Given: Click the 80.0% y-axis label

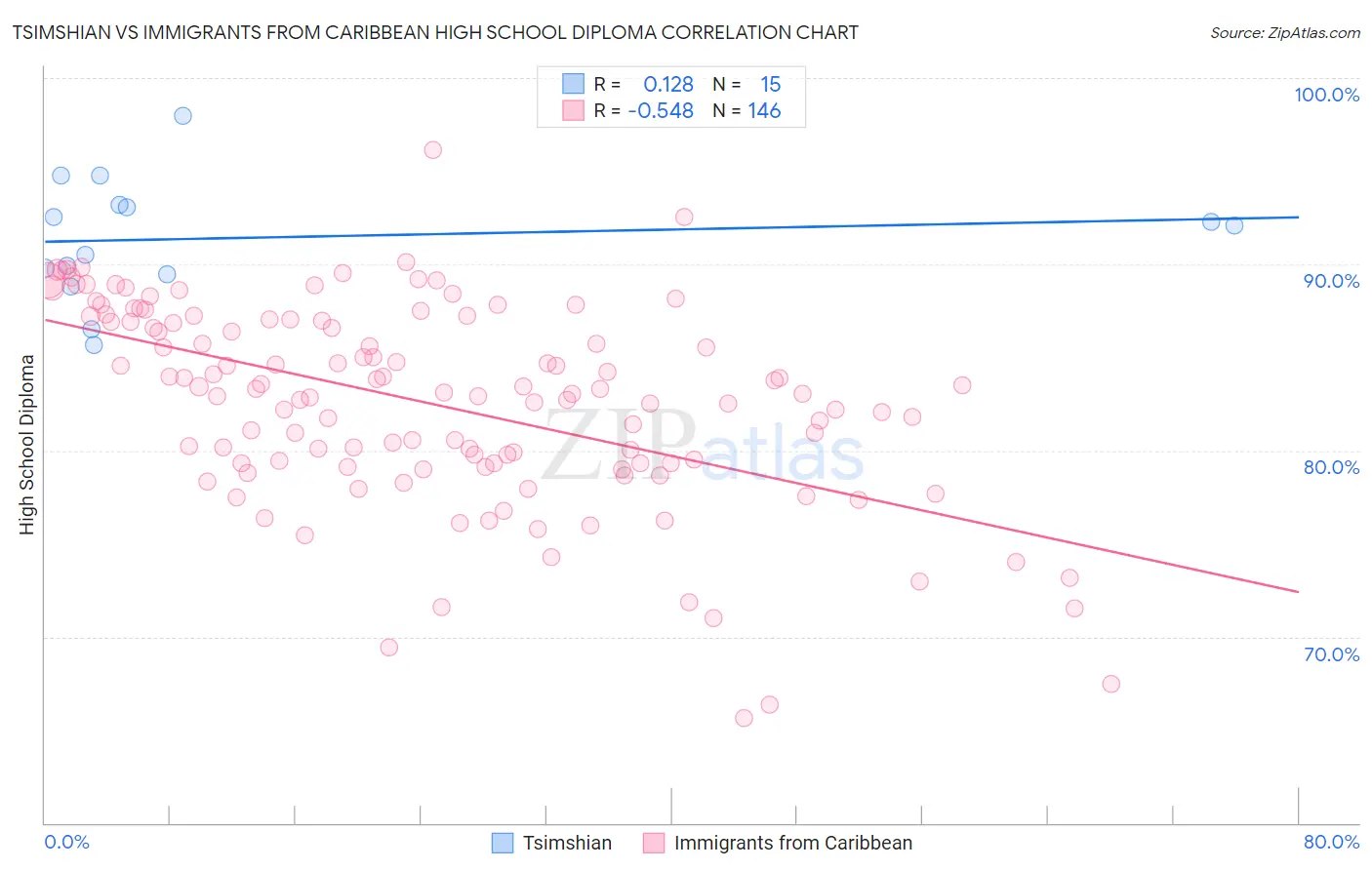Looking at the screenshot, I should [1332, 467].
